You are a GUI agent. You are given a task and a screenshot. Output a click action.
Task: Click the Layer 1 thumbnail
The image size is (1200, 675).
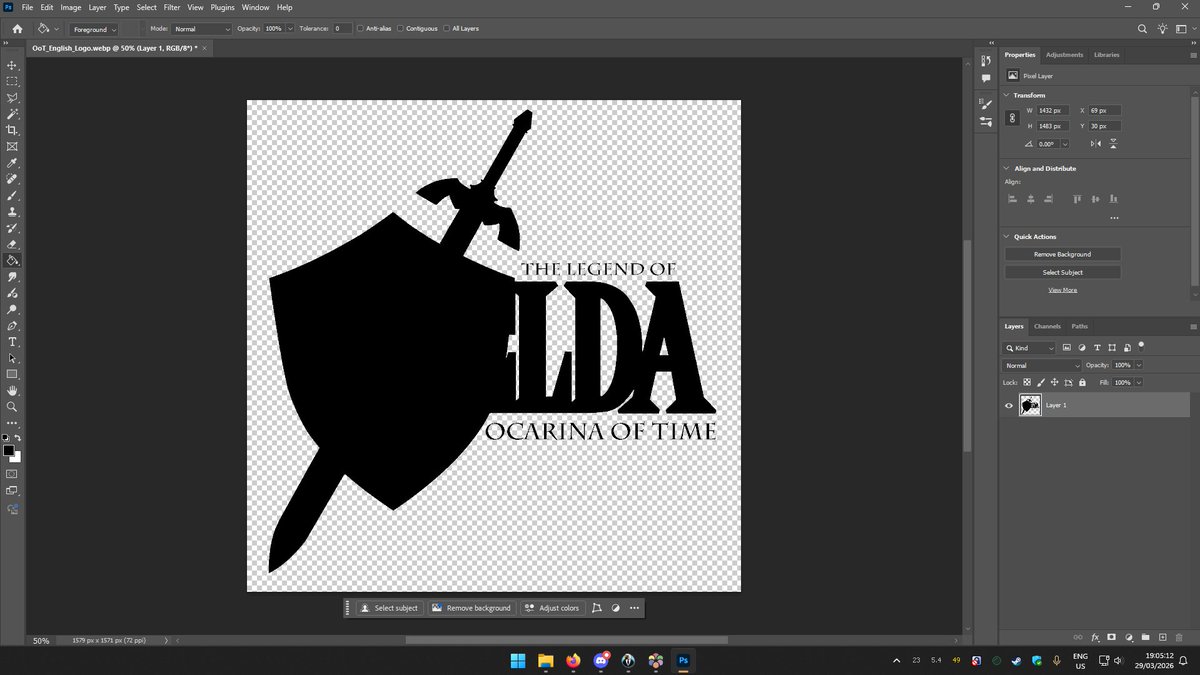pyautogui.click(x=1030, y=405)
